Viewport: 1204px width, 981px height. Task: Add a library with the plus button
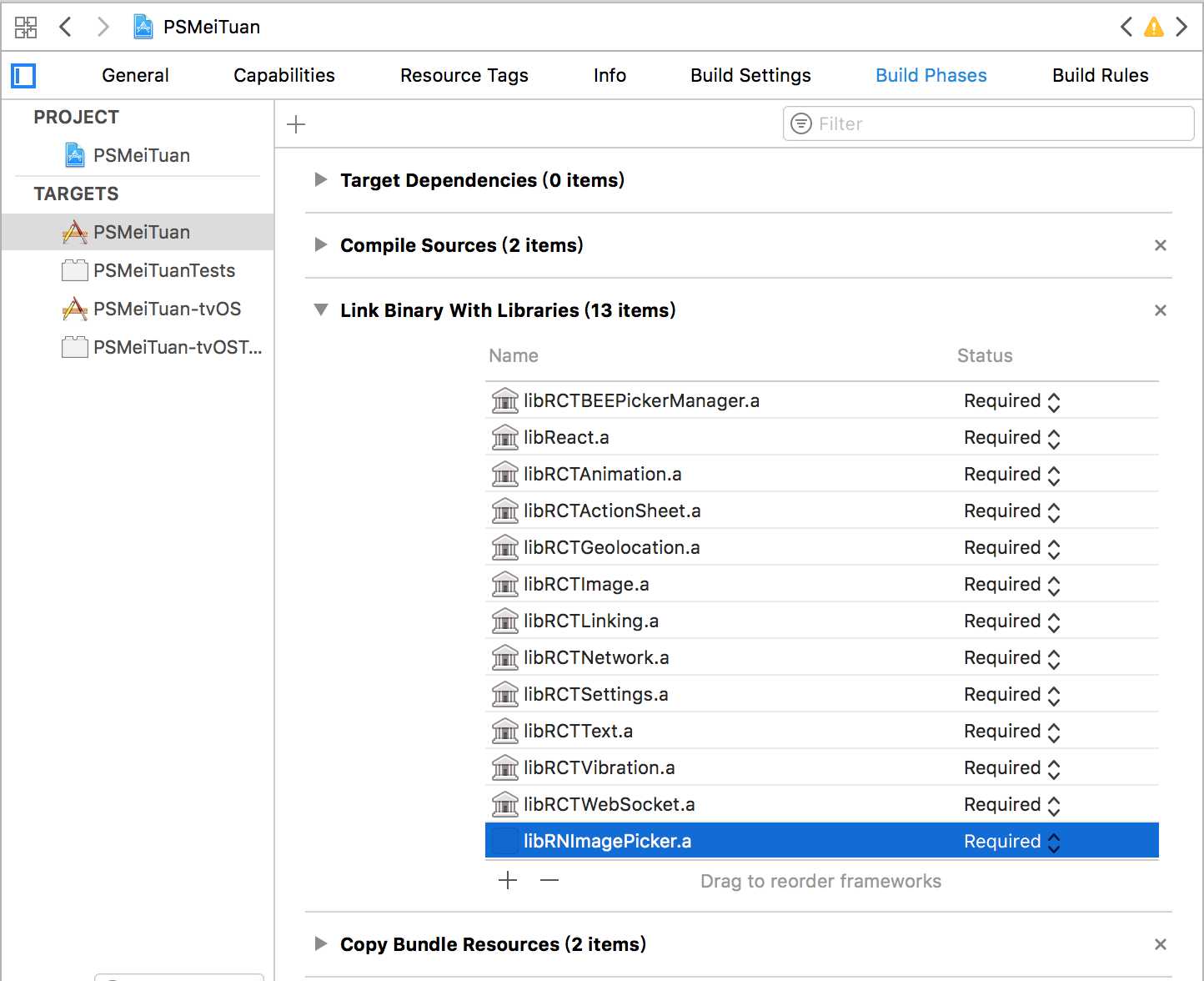click(x=508, y=880)
